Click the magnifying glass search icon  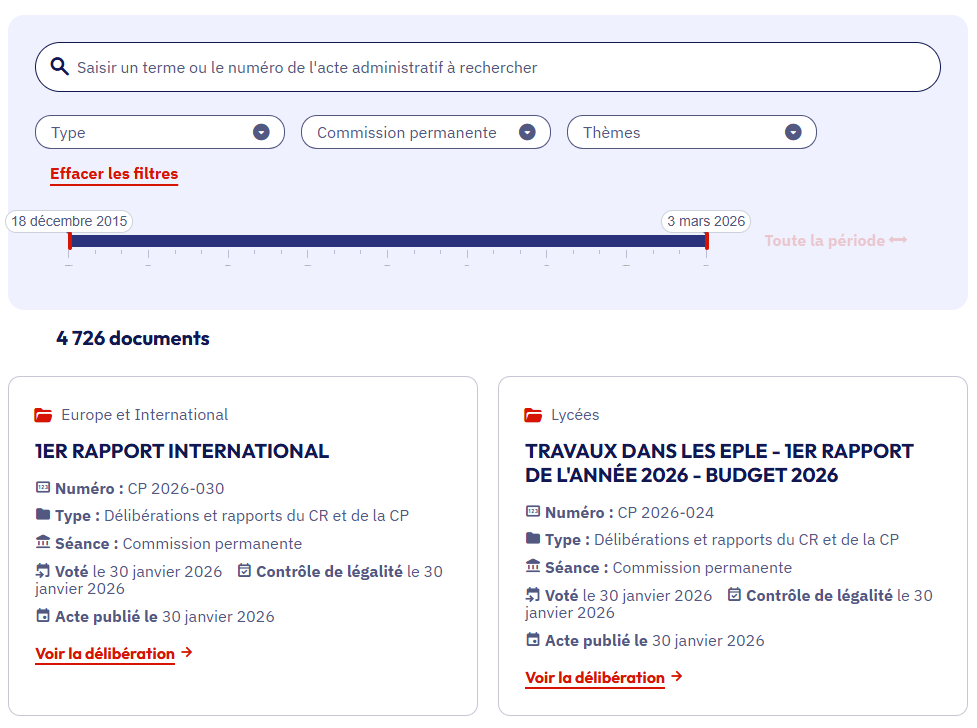59,67
